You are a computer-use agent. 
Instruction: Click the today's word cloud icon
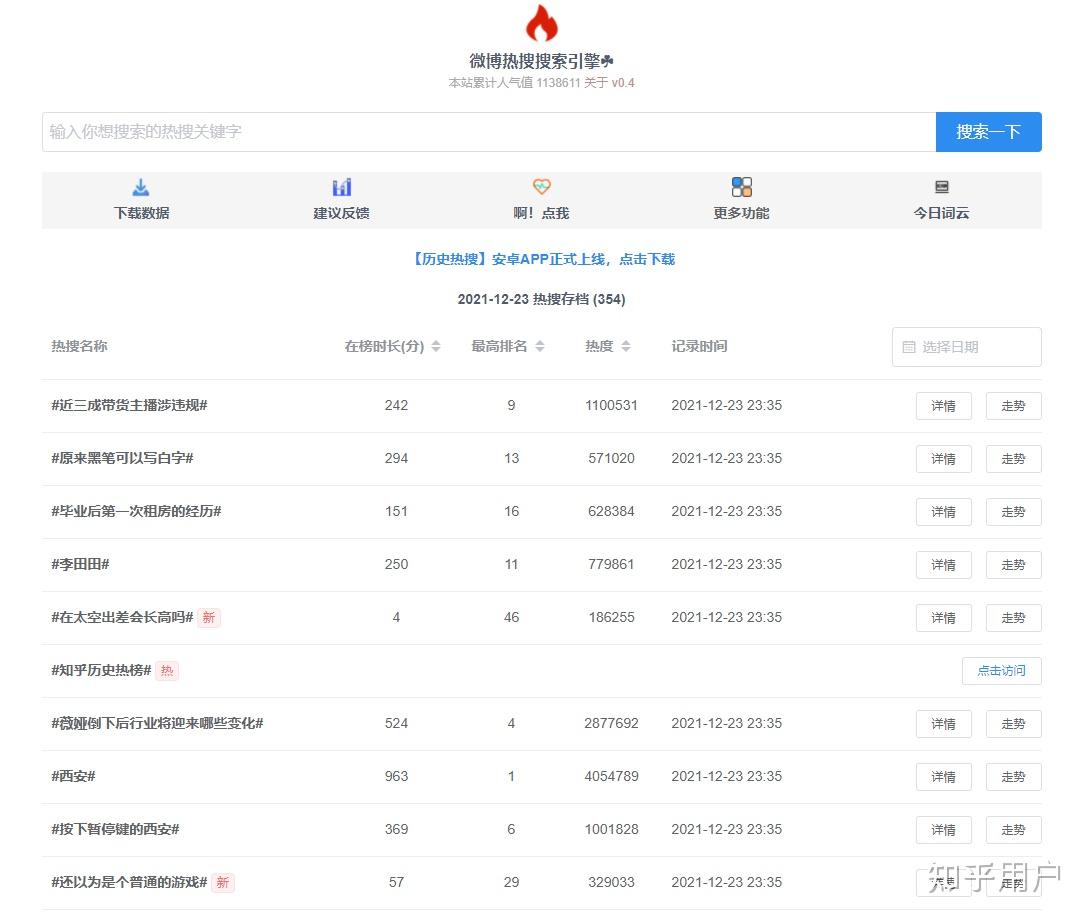[942, 187]
